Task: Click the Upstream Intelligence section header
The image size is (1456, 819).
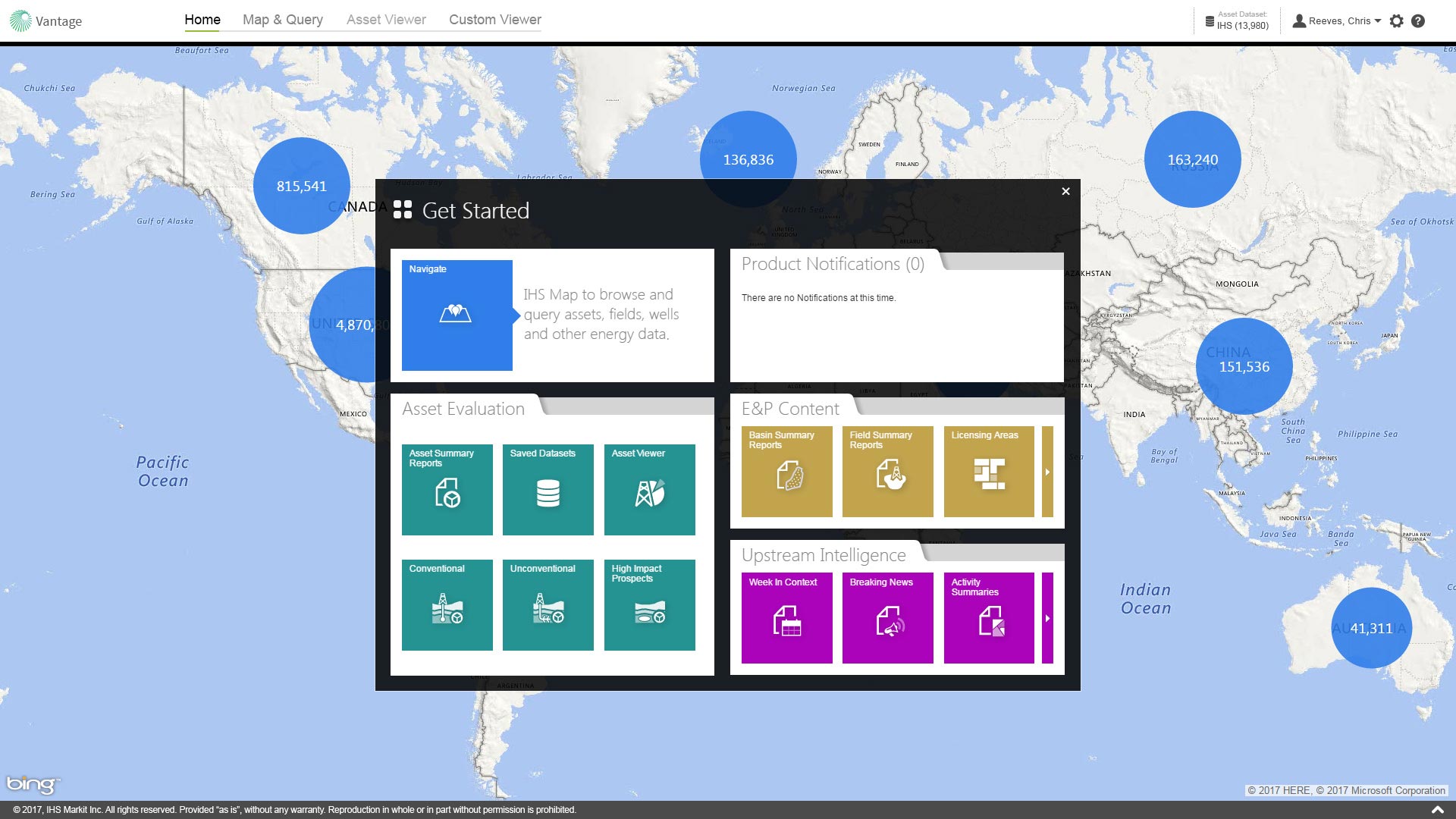Action: [x=824, y=555]
